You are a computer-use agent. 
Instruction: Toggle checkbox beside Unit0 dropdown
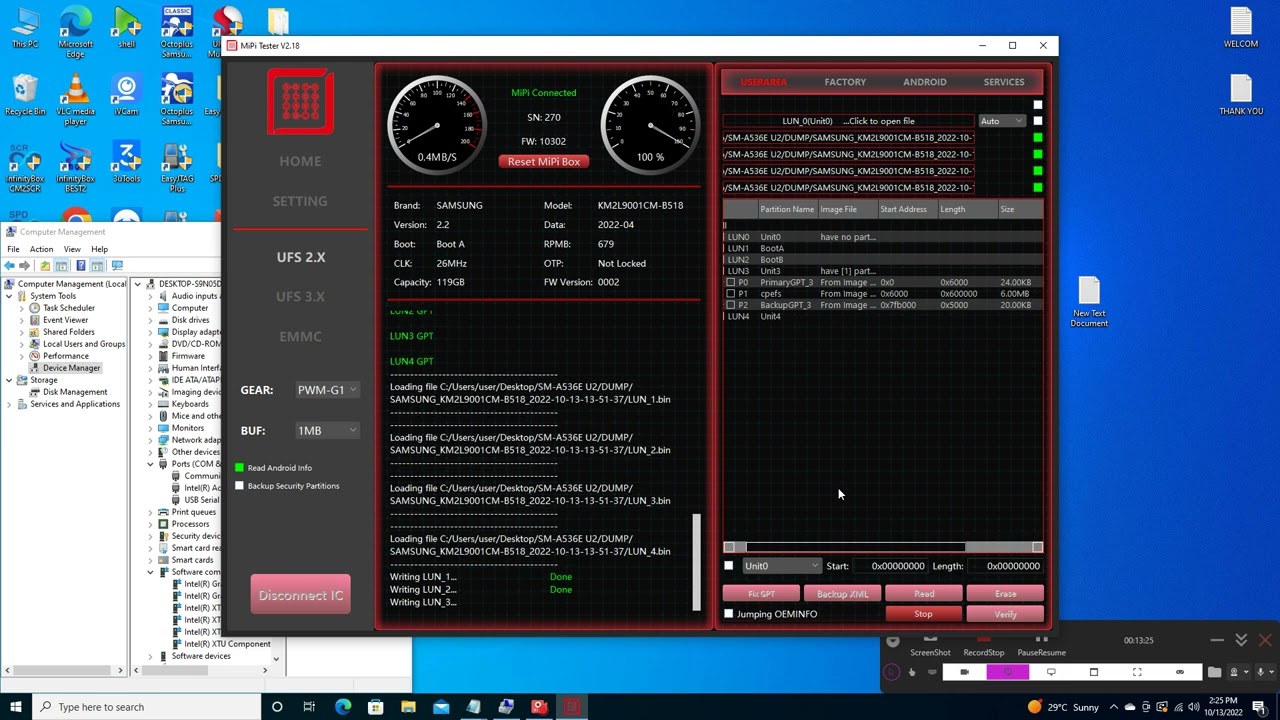[728, 566]
